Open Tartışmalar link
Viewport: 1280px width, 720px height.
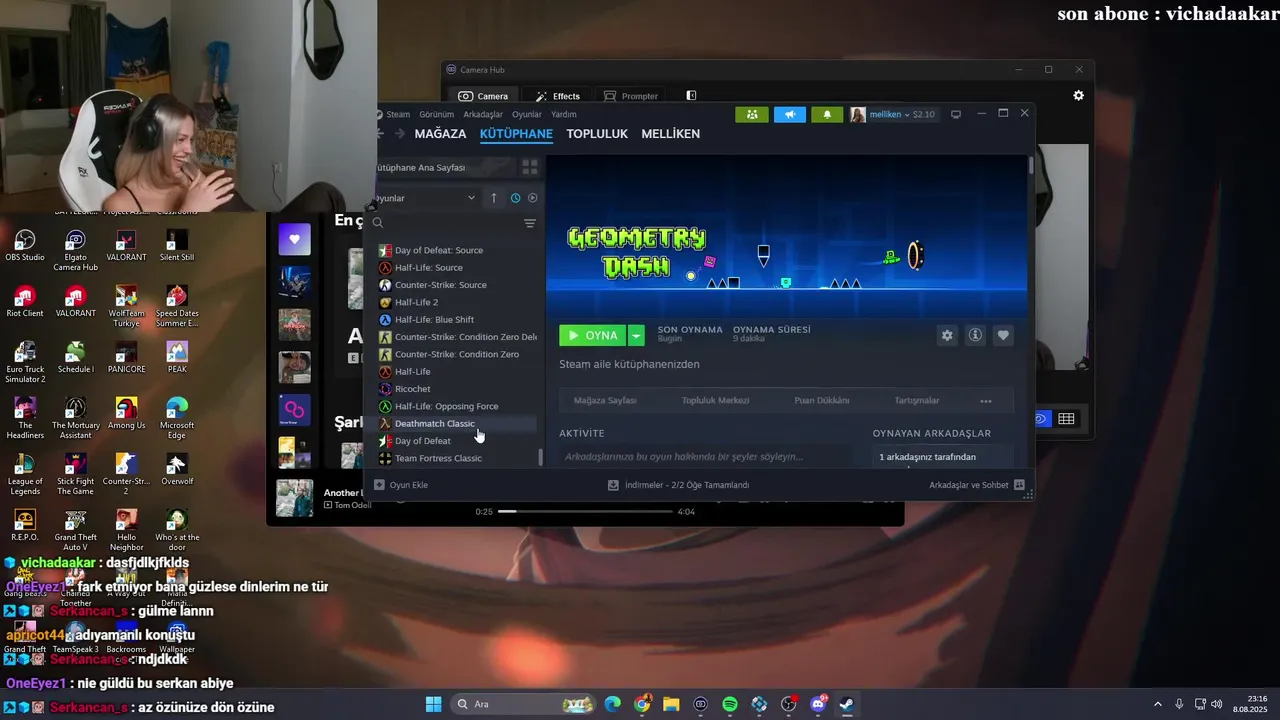(x=917, y=400)
